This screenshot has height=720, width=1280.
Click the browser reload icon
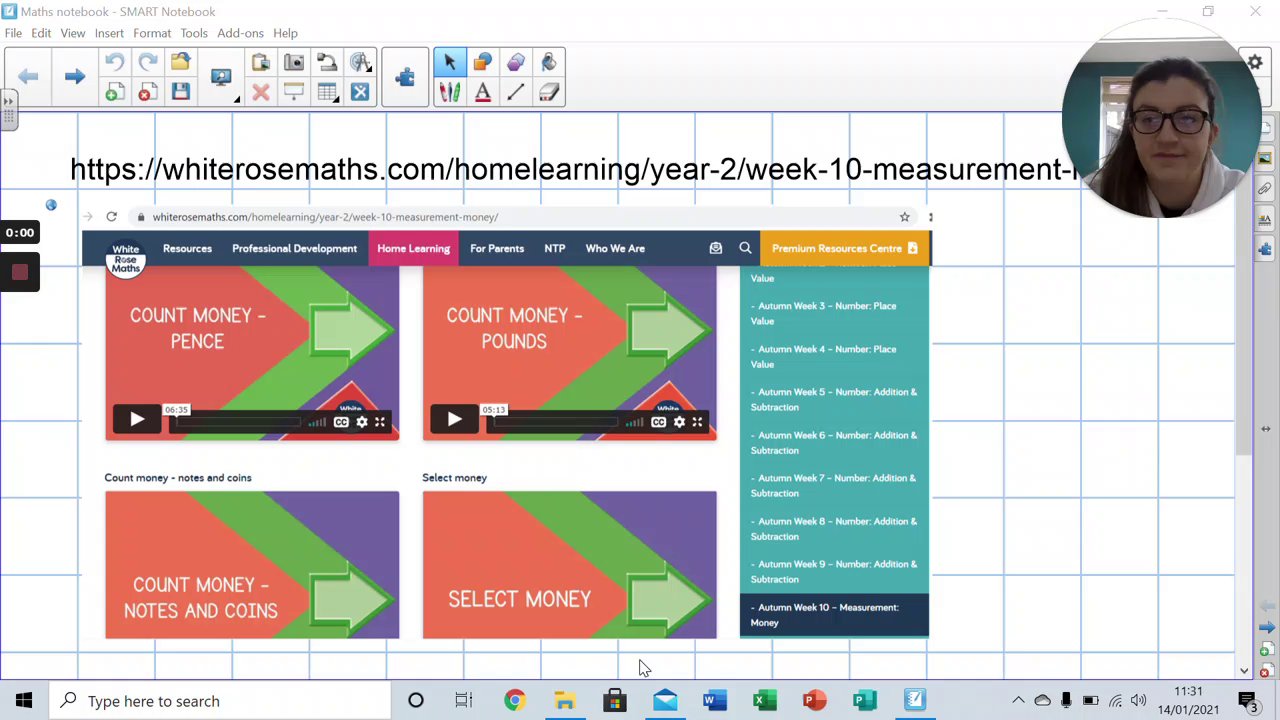(x=111, y=217)
